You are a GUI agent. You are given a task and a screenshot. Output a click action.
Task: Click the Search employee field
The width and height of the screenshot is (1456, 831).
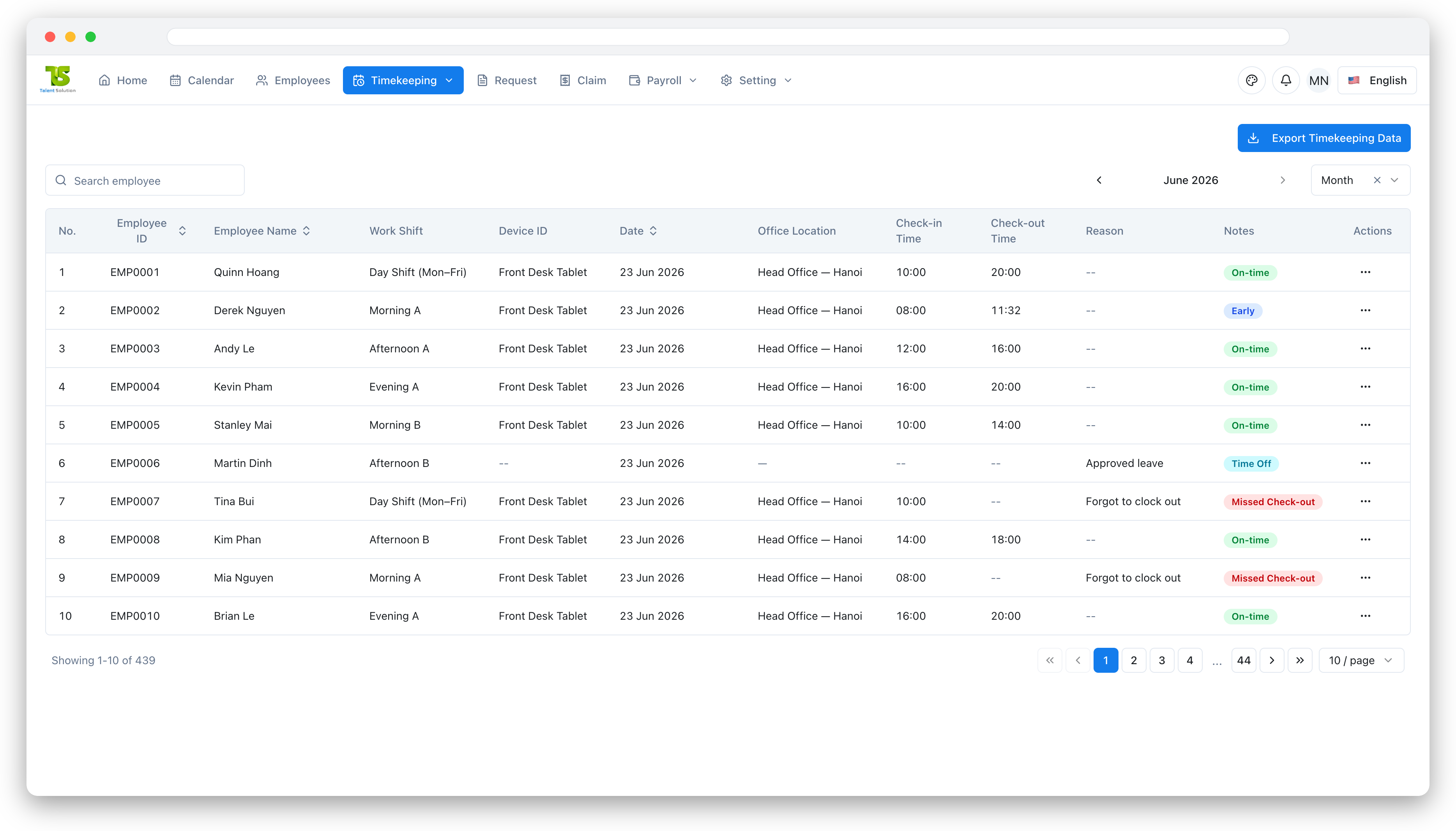145,180
